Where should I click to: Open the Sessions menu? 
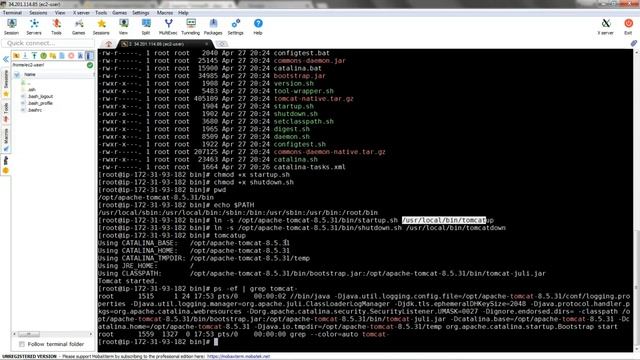click(38, 13)
